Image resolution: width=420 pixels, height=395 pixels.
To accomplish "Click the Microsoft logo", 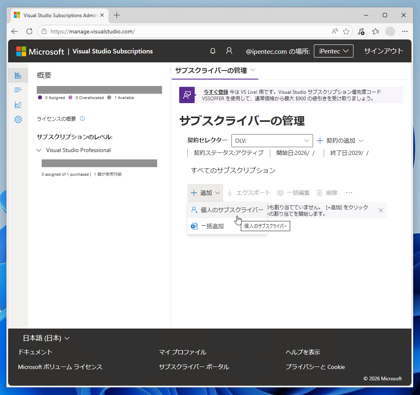I will [40, 51].
